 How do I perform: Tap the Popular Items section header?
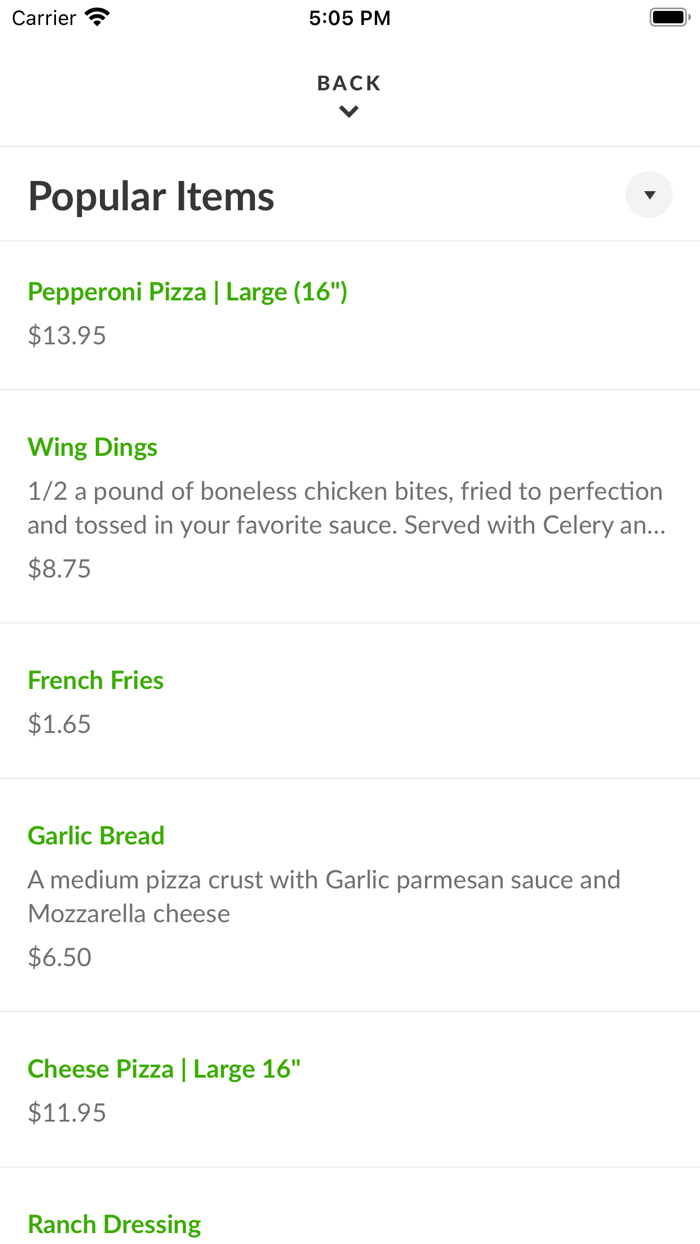click(x=151, y=195)
